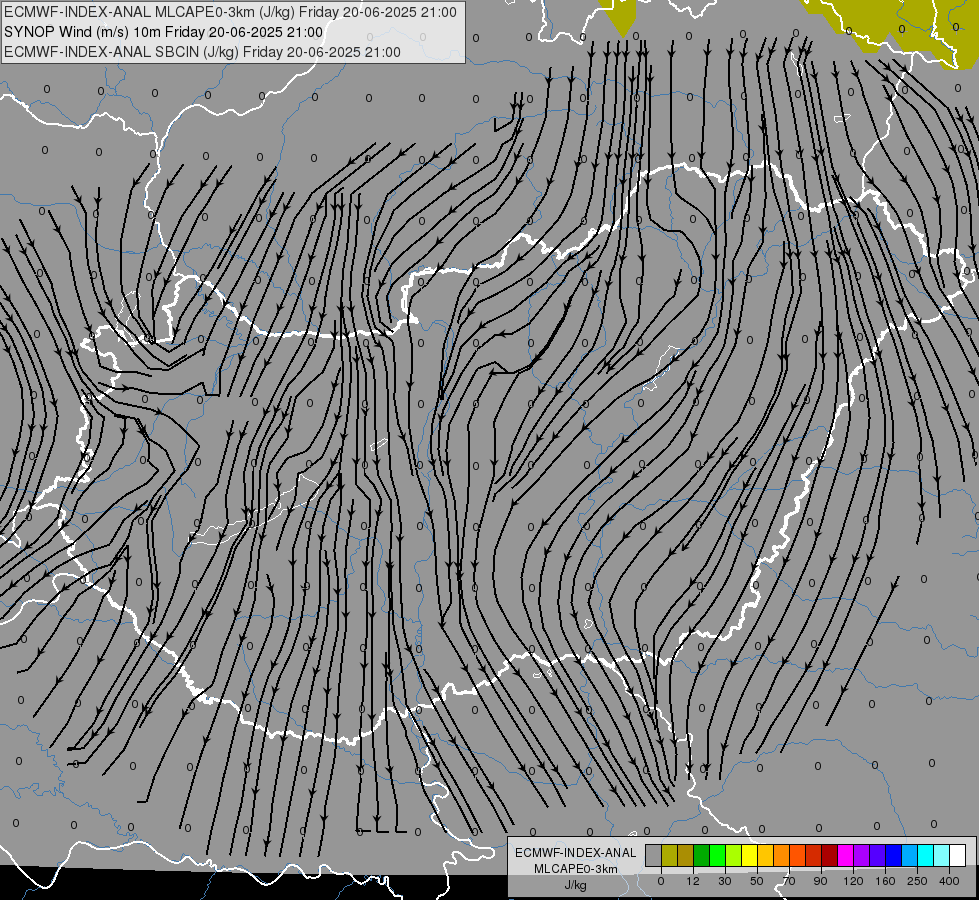
Task: Click legend scale value 70
Action: 789,881
